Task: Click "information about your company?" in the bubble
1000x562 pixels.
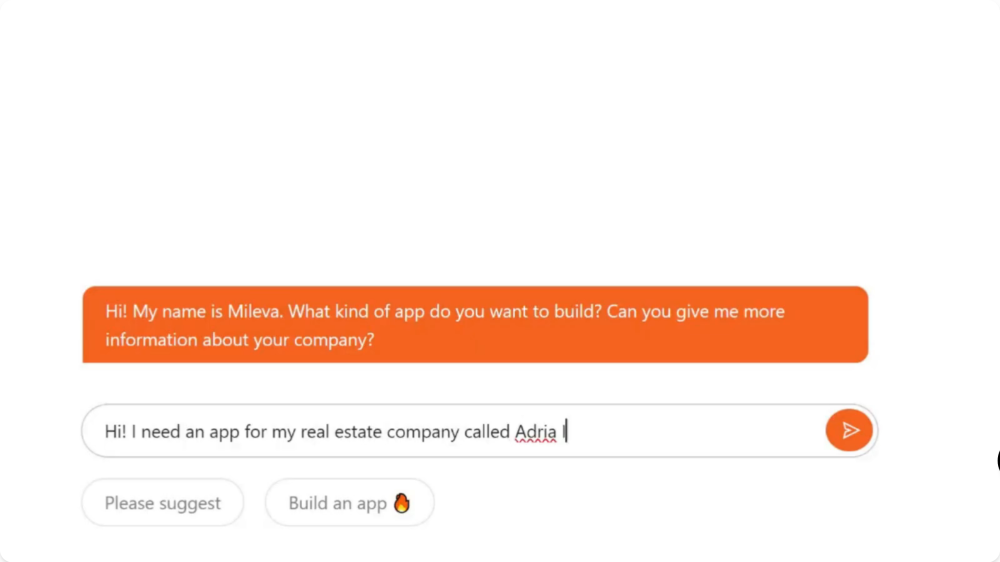Action: coord(240,340)
